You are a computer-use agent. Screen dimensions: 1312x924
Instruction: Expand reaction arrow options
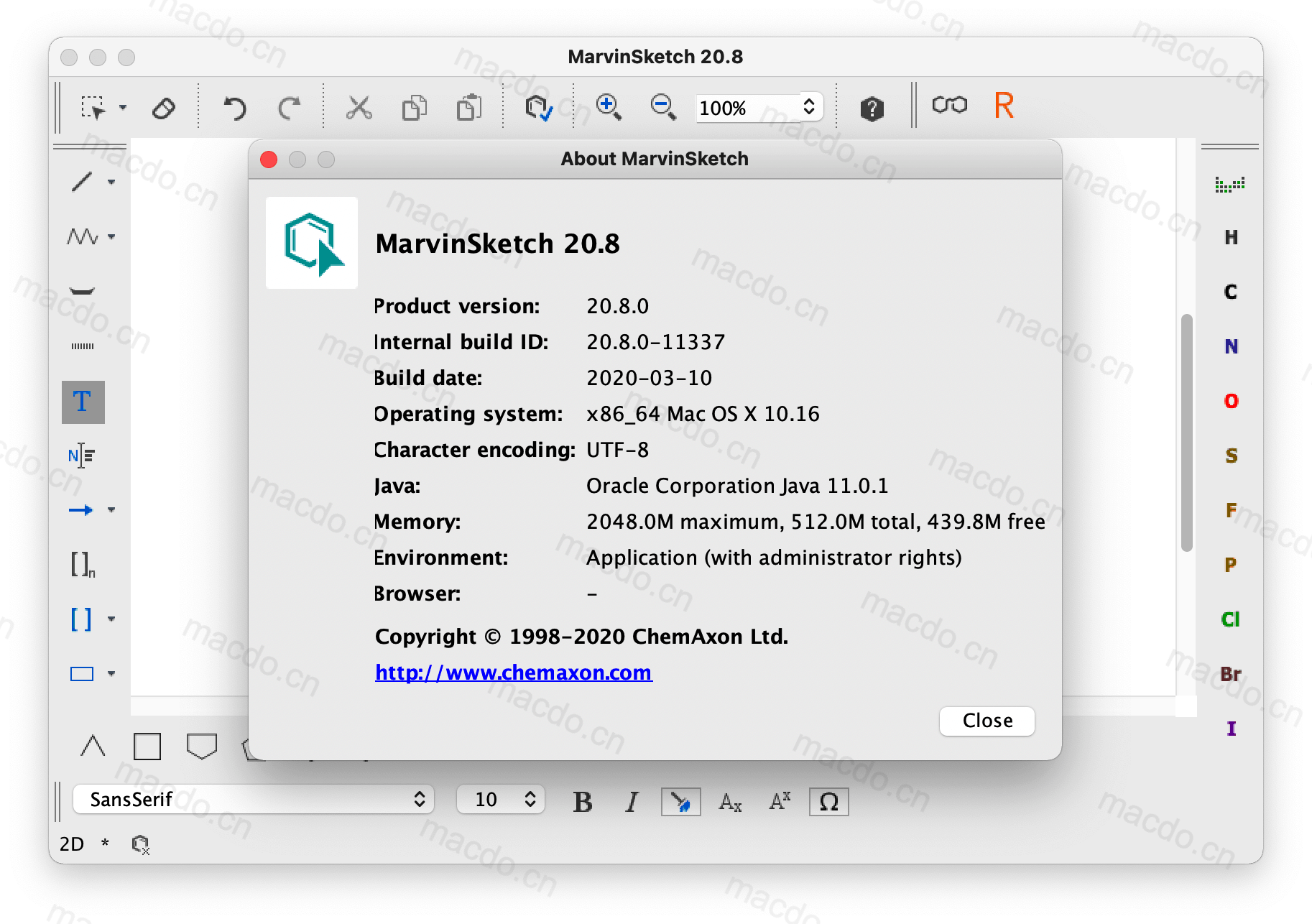point(111,510)
